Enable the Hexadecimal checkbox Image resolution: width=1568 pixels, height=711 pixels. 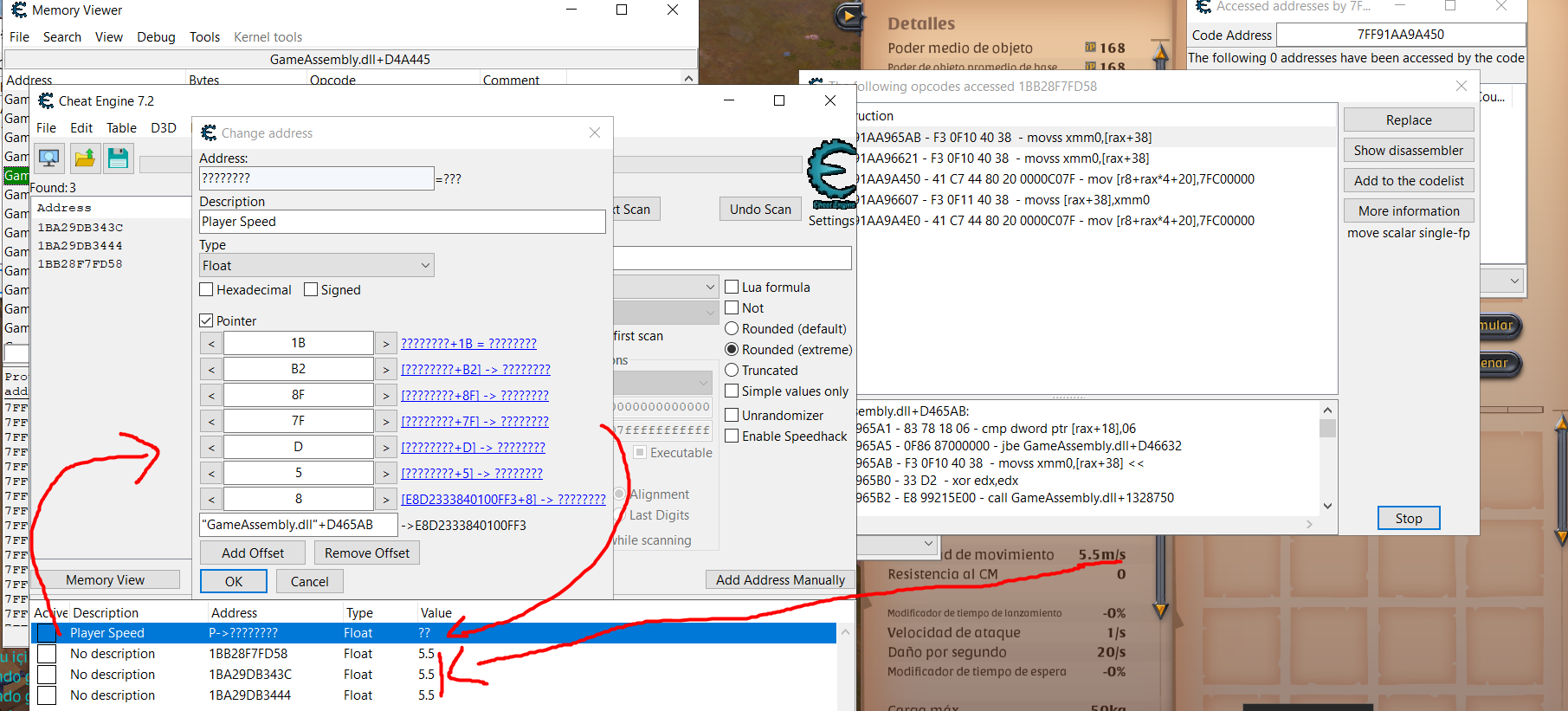pyautogui.click(x=207, y=290)
